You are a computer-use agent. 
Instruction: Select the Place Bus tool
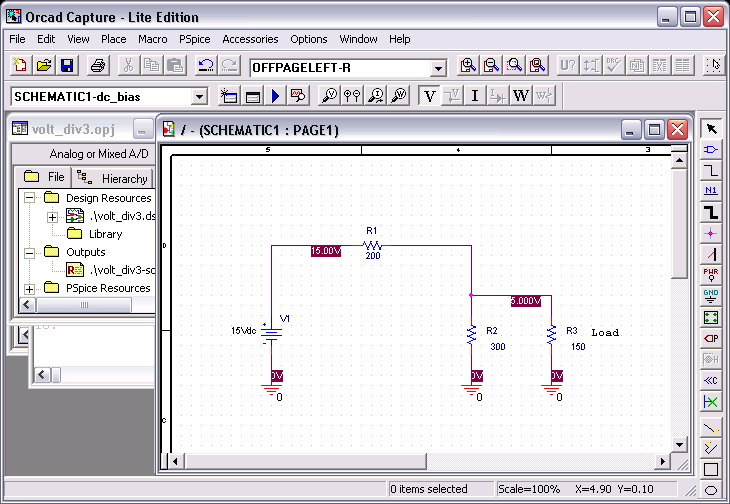coord(711,212)
